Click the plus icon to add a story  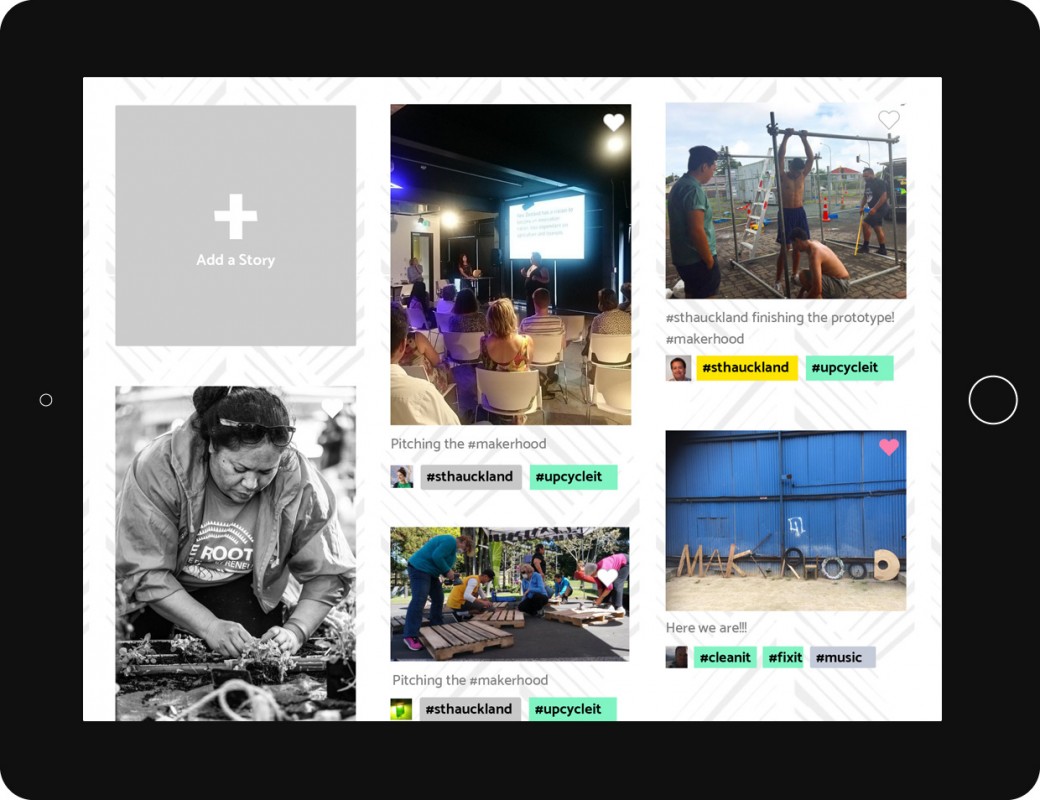235,216
